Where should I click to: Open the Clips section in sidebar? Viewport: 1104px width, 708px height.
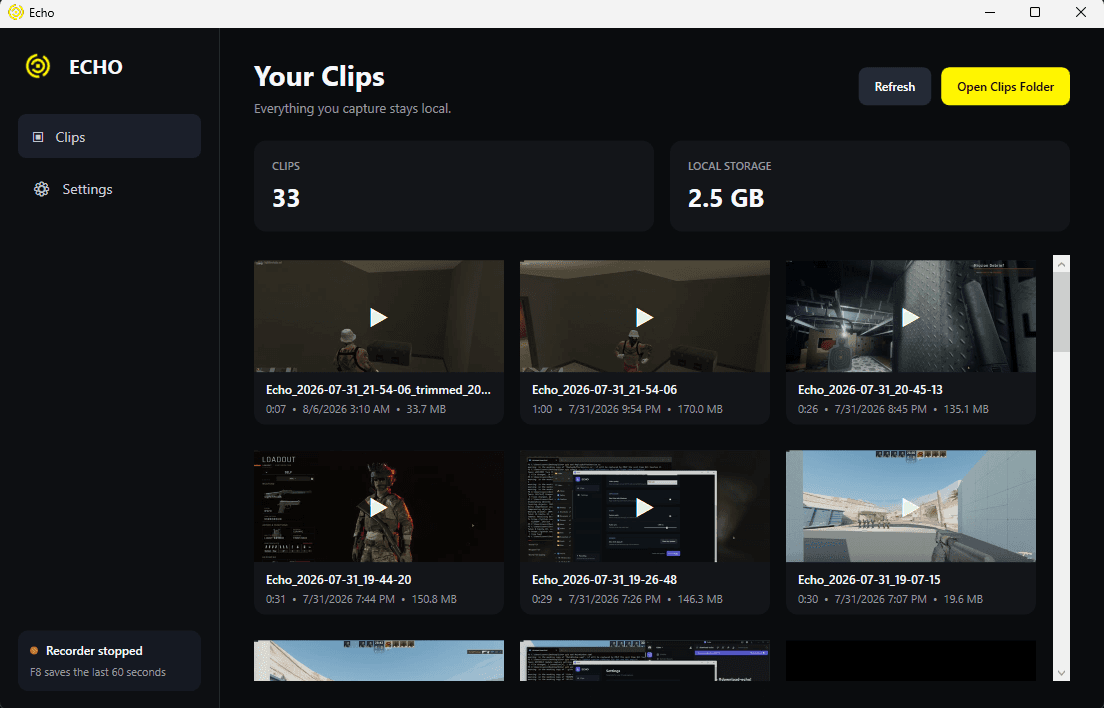[x=109, y=137]
